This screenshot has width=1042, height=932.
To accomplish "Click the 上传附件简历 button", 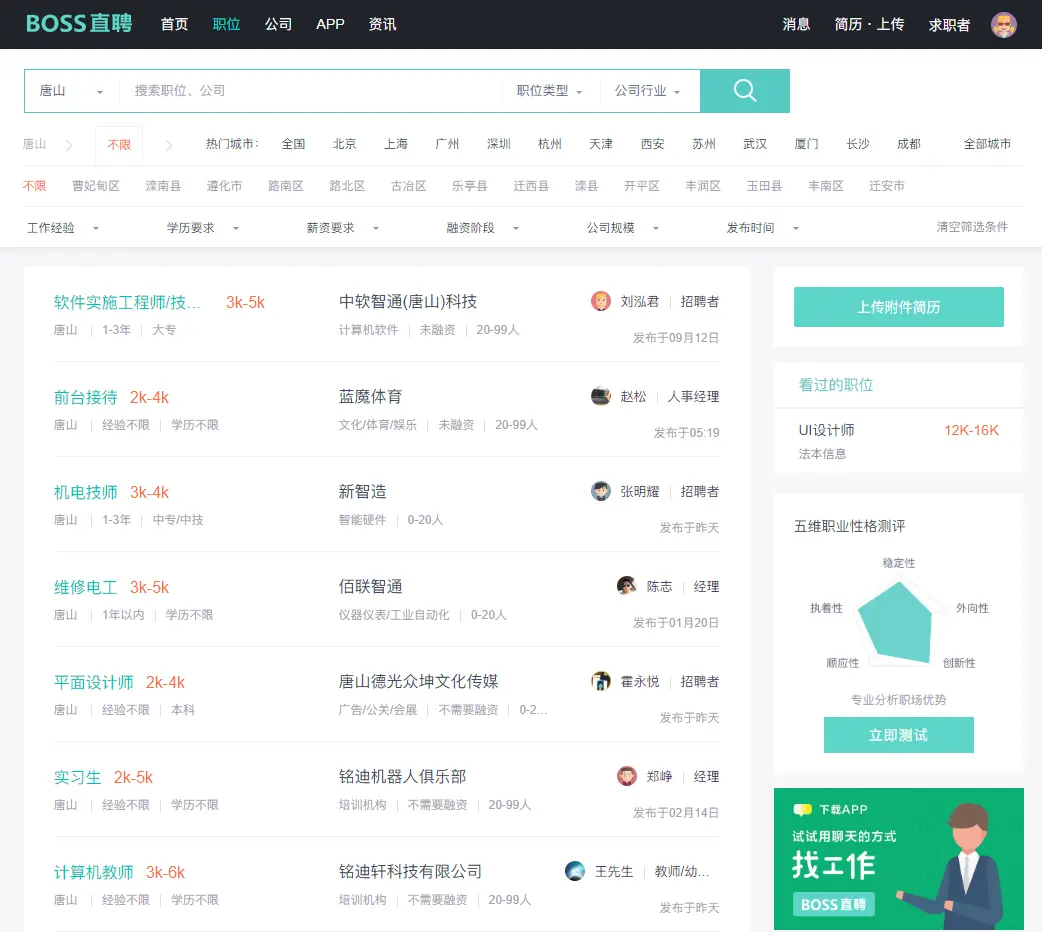I will (898, 307).
